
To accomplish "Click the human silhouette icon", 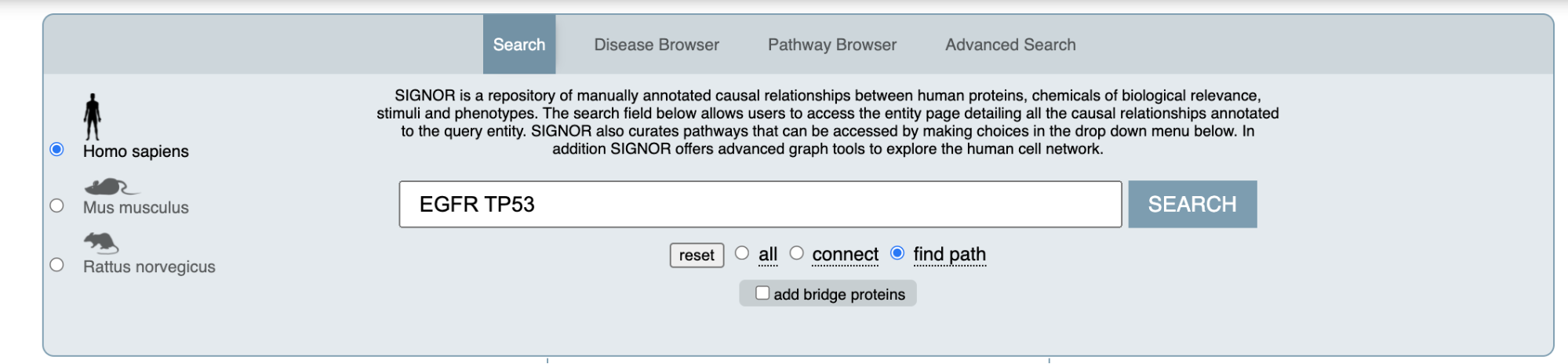I will (93, 117).
